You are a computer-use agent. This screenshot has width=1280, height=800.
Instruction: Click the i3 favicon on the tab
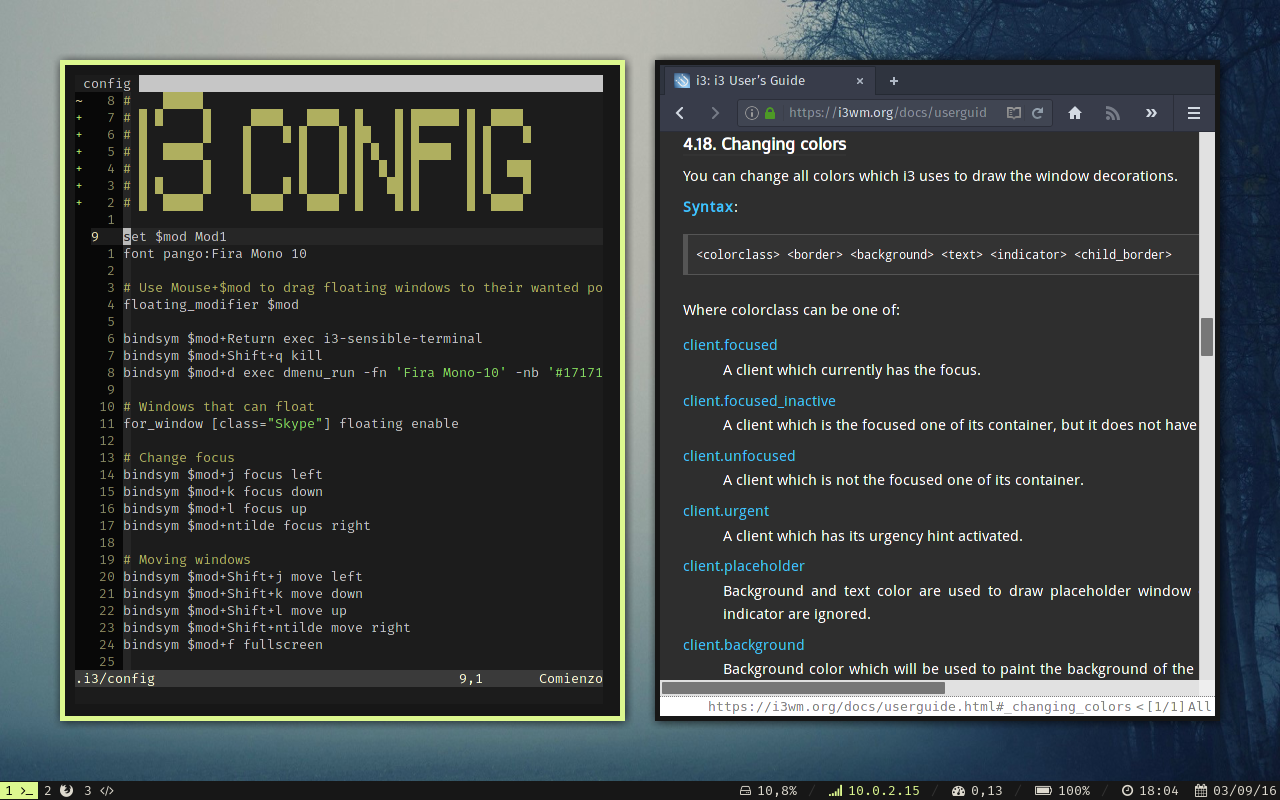[682, 81]
